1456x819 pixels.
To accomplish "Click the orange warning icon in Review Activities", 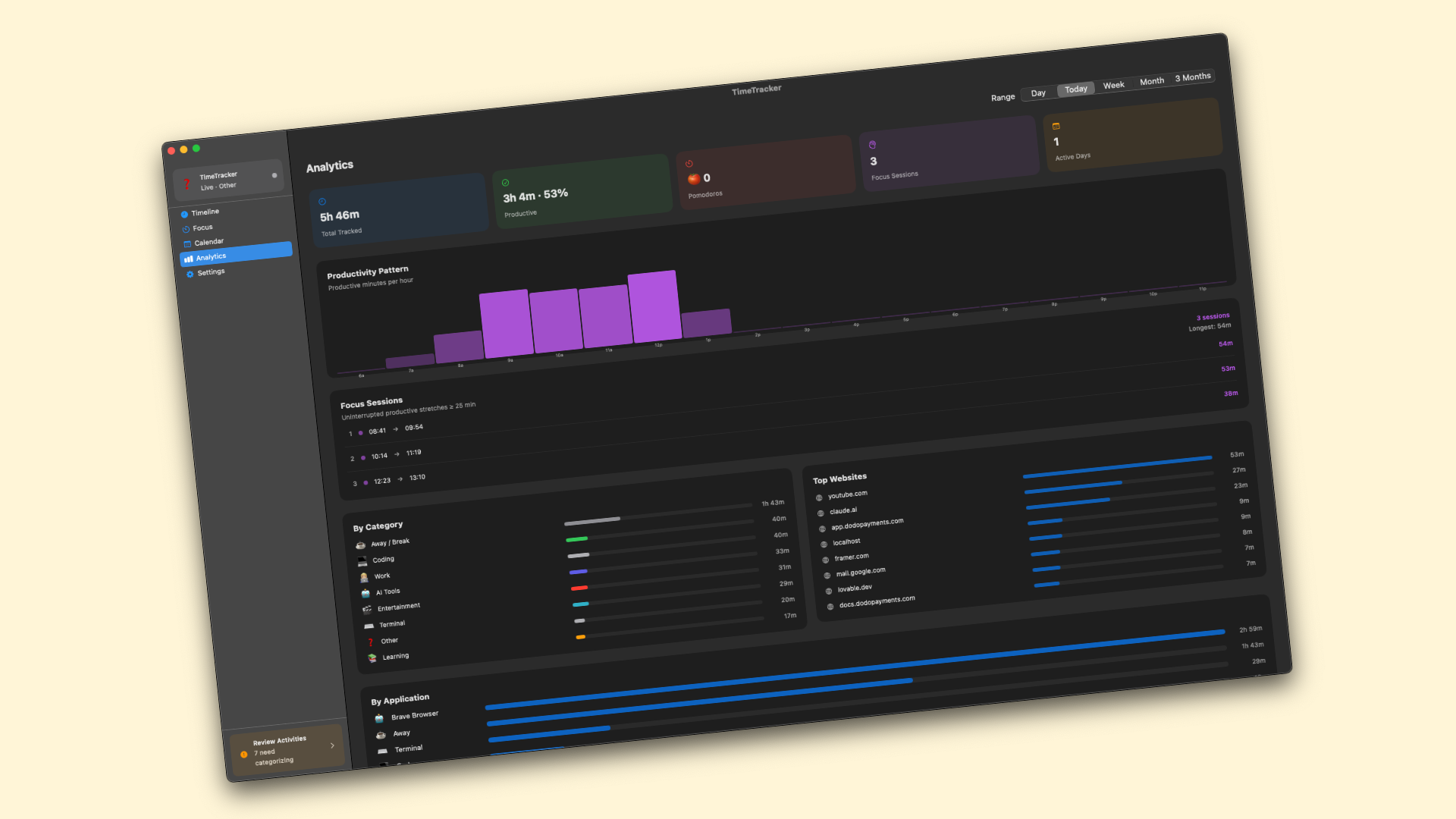I will coord(243,755).
